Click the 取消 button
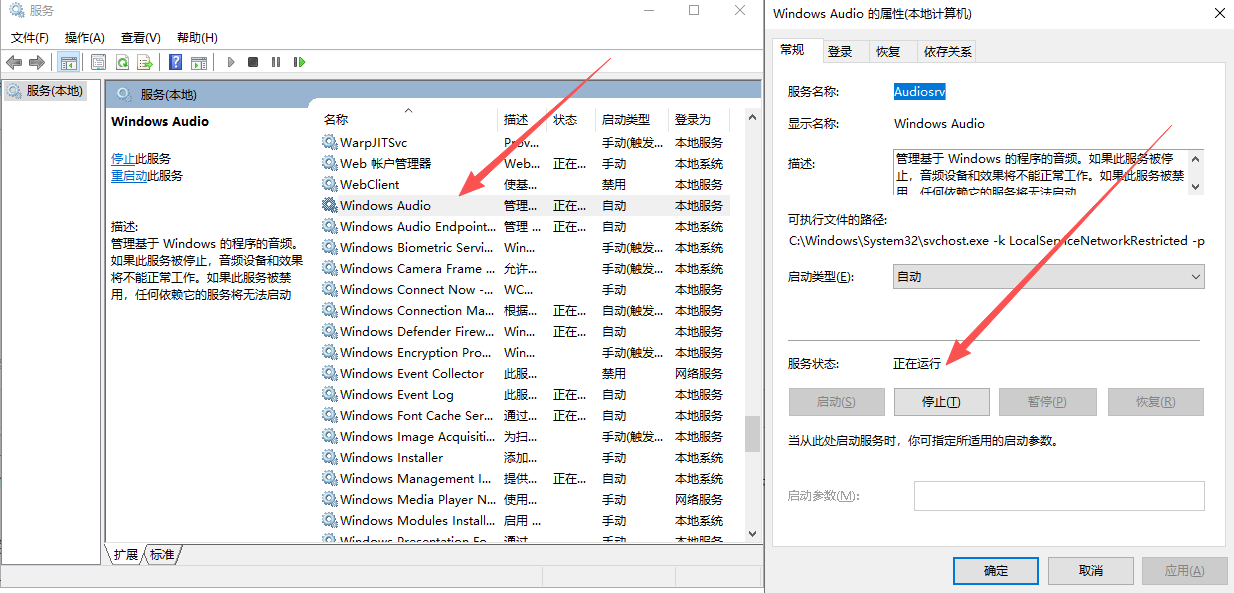 pos(1091,570)
